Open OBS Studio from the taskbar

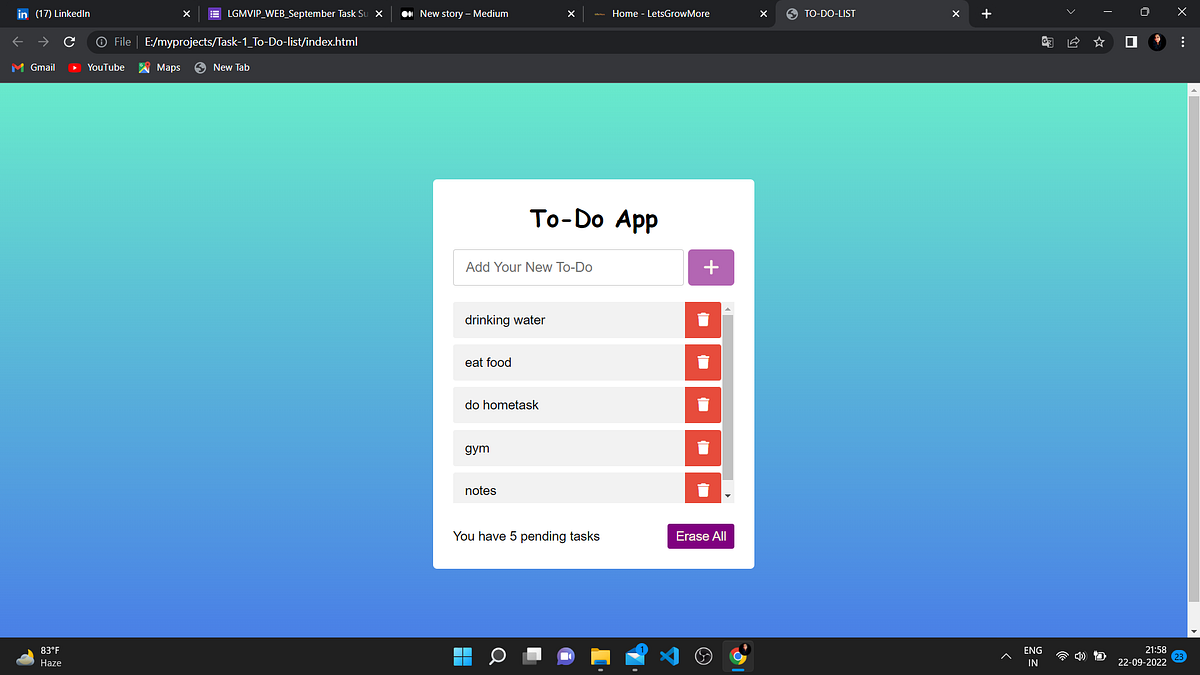tap(703, 656)
